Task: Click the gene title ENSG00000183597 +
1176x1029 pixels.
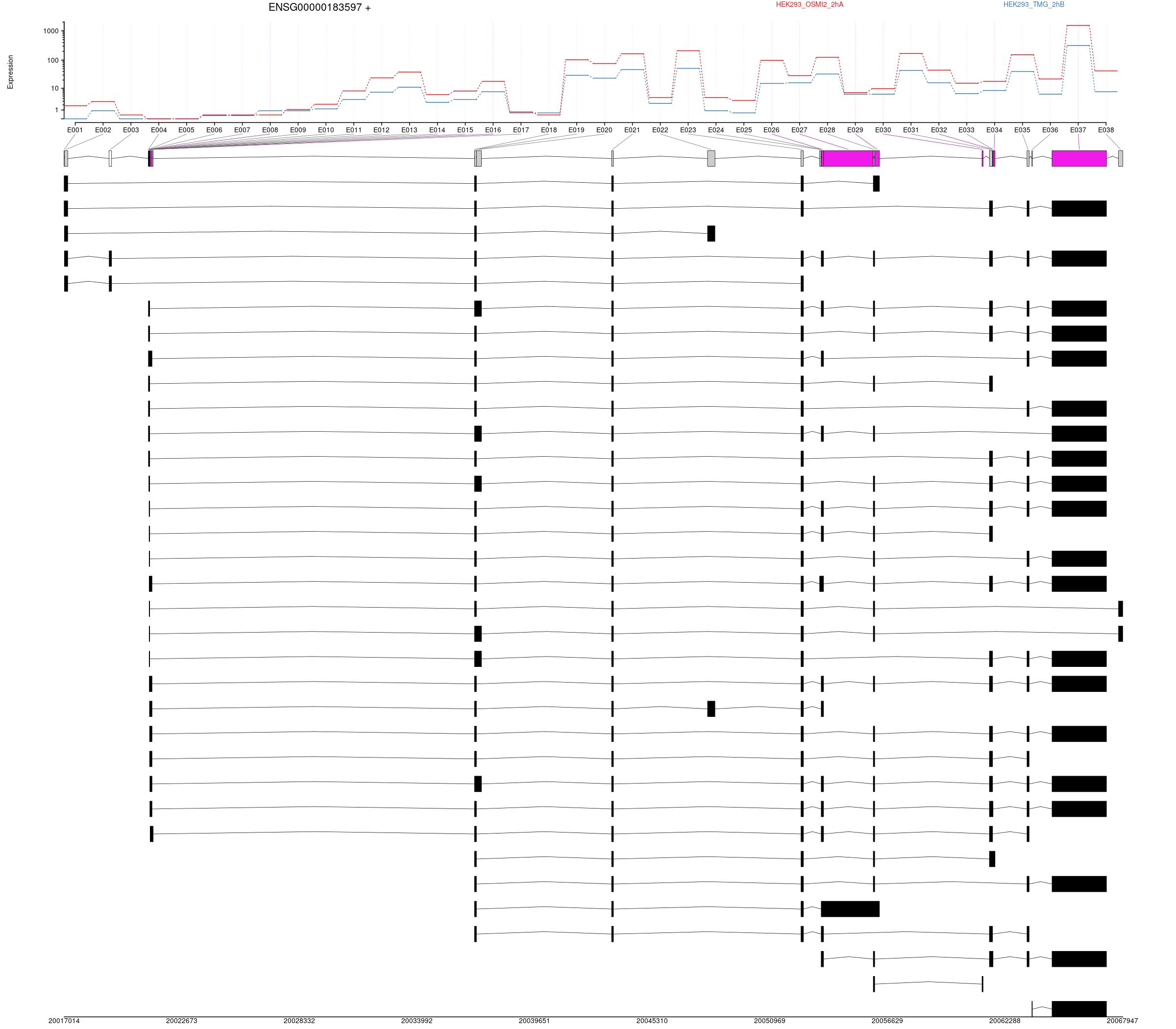Action: coord(319,8)
